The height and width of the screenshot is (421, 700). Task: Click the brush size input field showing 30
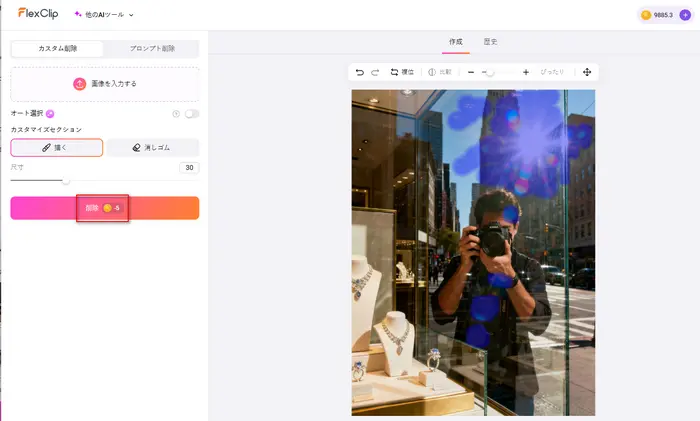(189, 168)
